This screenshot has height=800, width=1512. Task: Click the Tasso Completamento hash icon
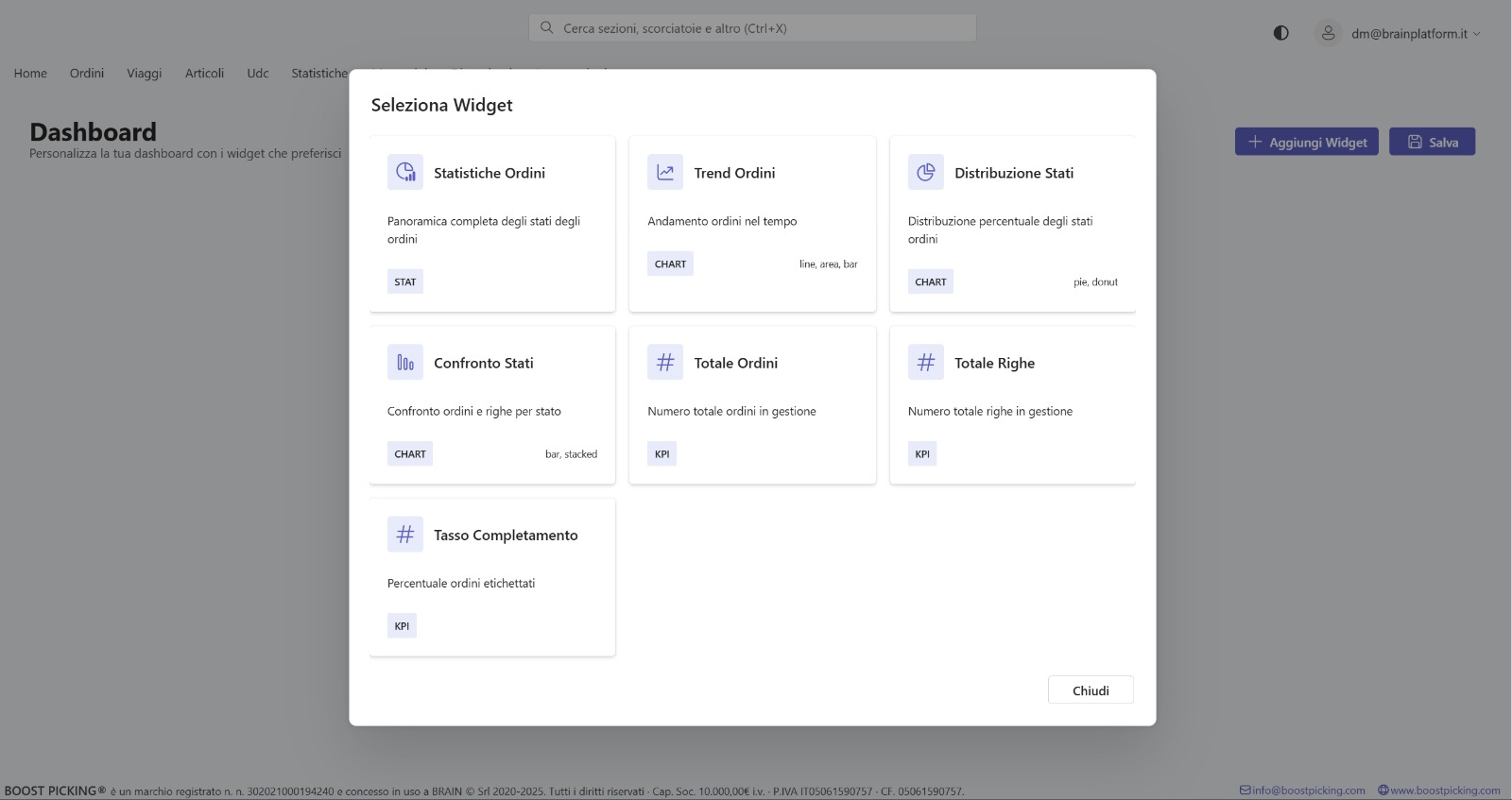(405, 534)
